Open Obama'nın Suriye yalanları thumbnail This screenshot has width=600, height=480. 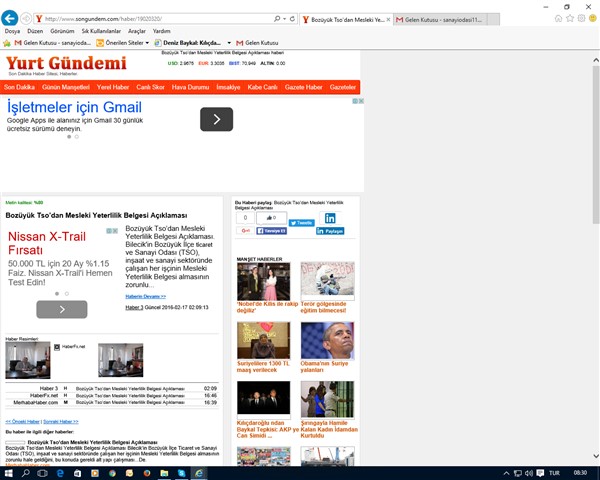click(327, 341)
